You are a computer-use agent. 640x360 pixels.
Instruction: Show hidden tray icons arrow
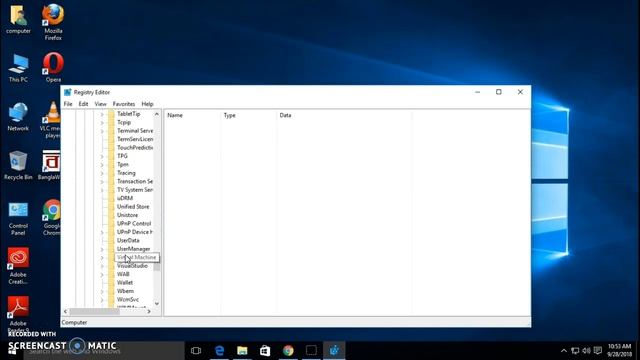(564, 351)
